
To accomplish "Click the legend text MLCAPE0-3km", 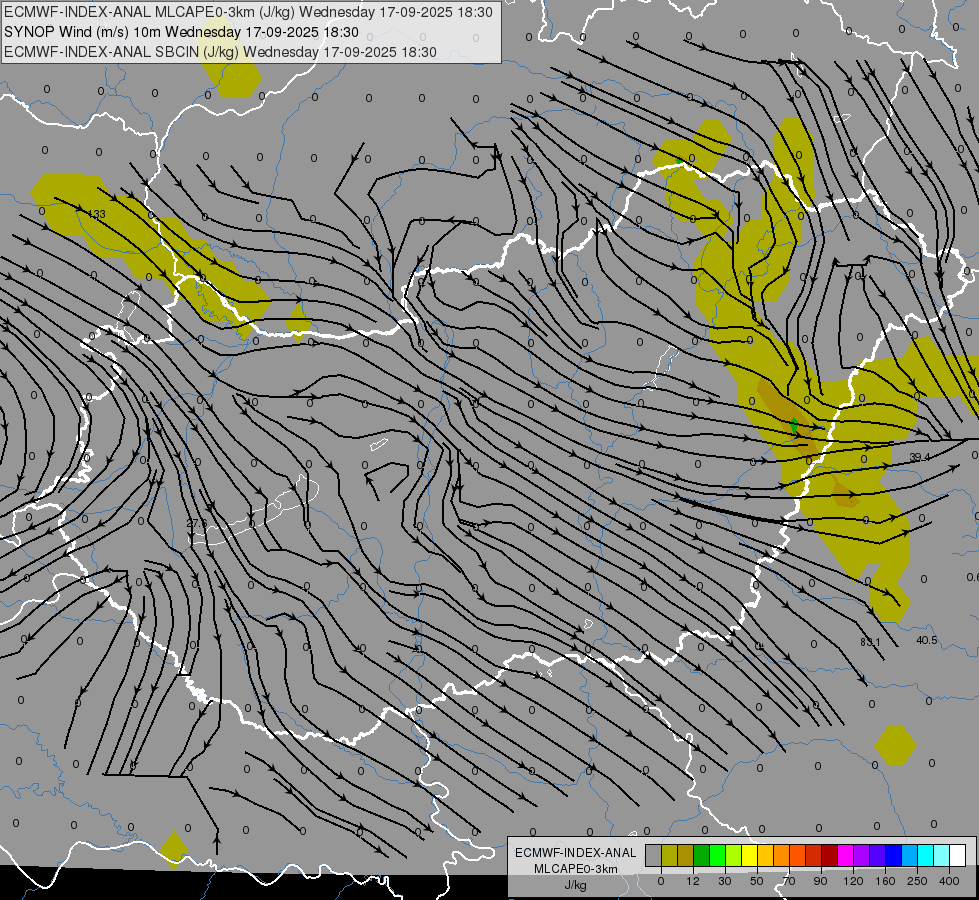I will (576, 869).
